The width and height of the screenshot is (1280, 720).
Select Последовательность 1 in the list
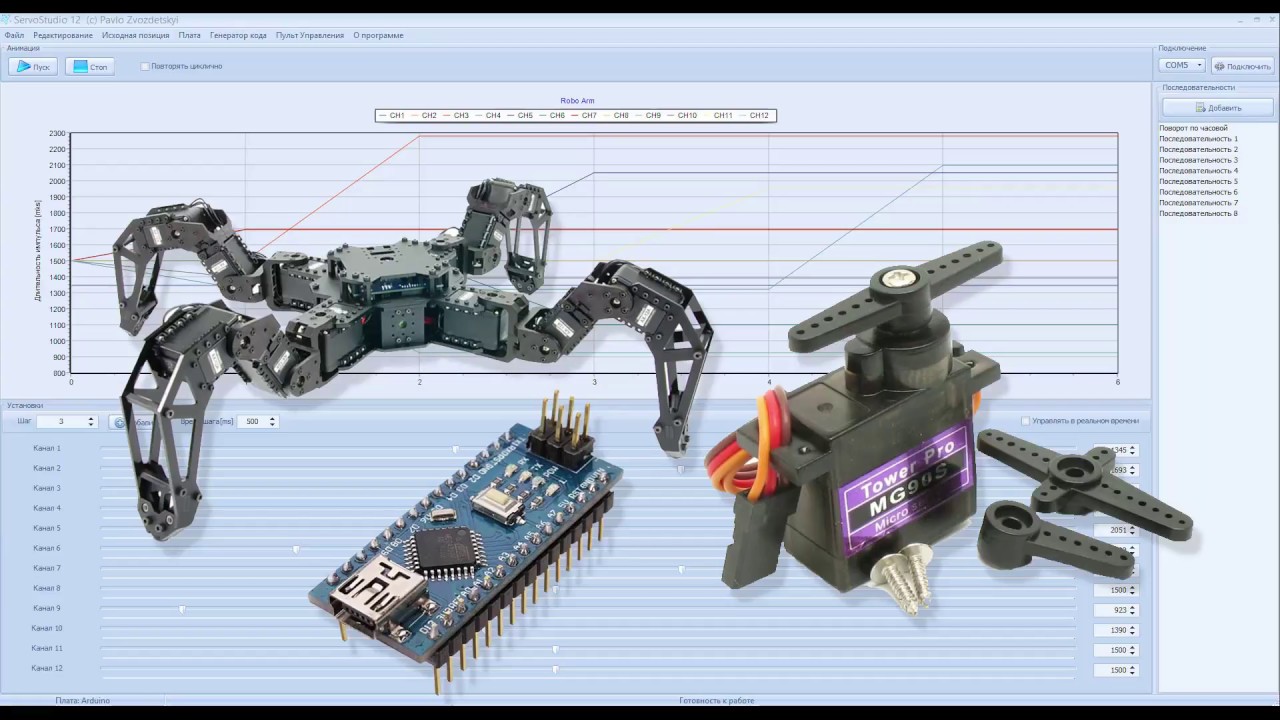(1198, 139)
